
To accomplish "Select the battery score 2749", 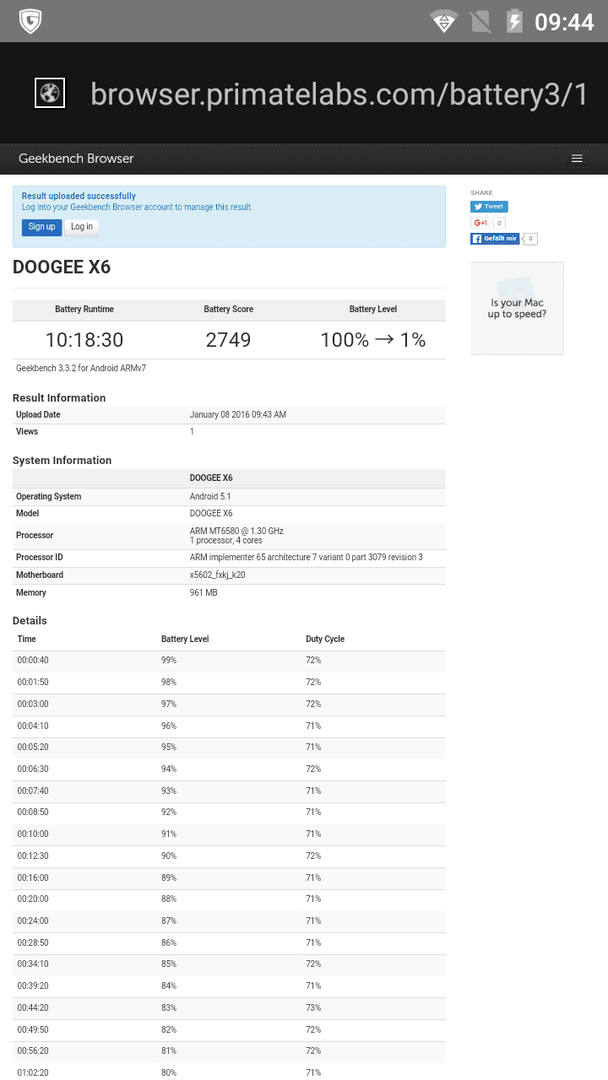I will click(x=228, y=340).
